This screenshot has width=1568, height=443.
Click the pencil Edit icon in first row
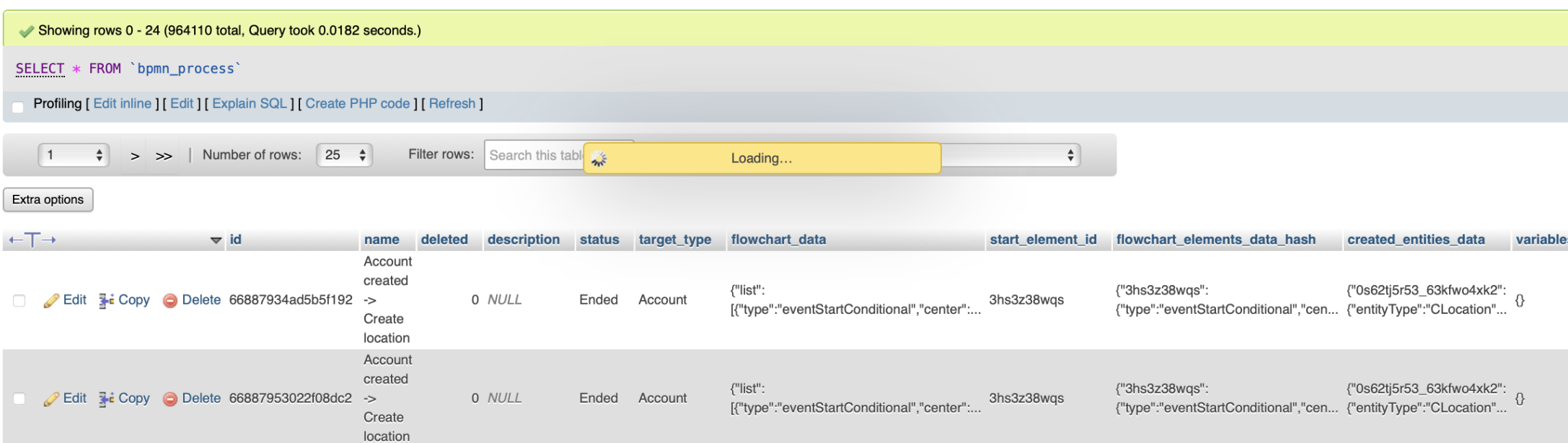click(51, 301)
